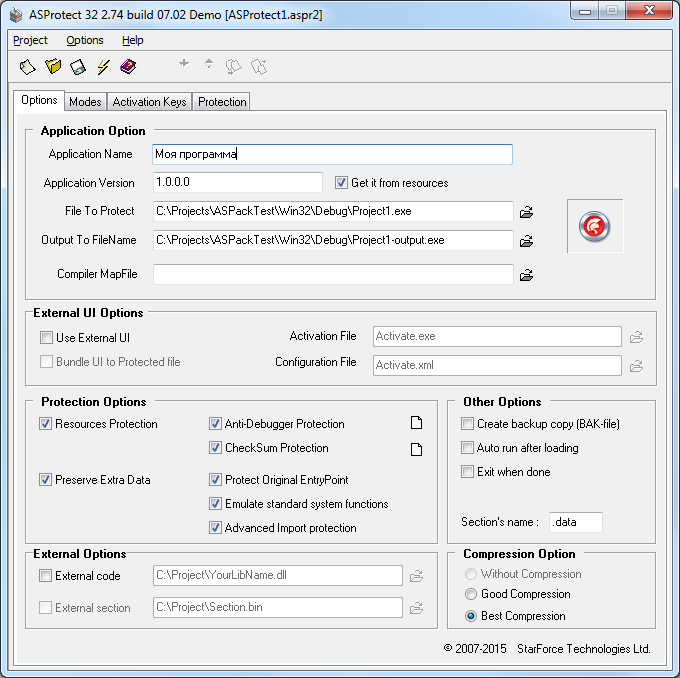This screenshot has width=680, height=678.
Task: Enable Create backup copy (BAK-file)
Action: point(467,423)
